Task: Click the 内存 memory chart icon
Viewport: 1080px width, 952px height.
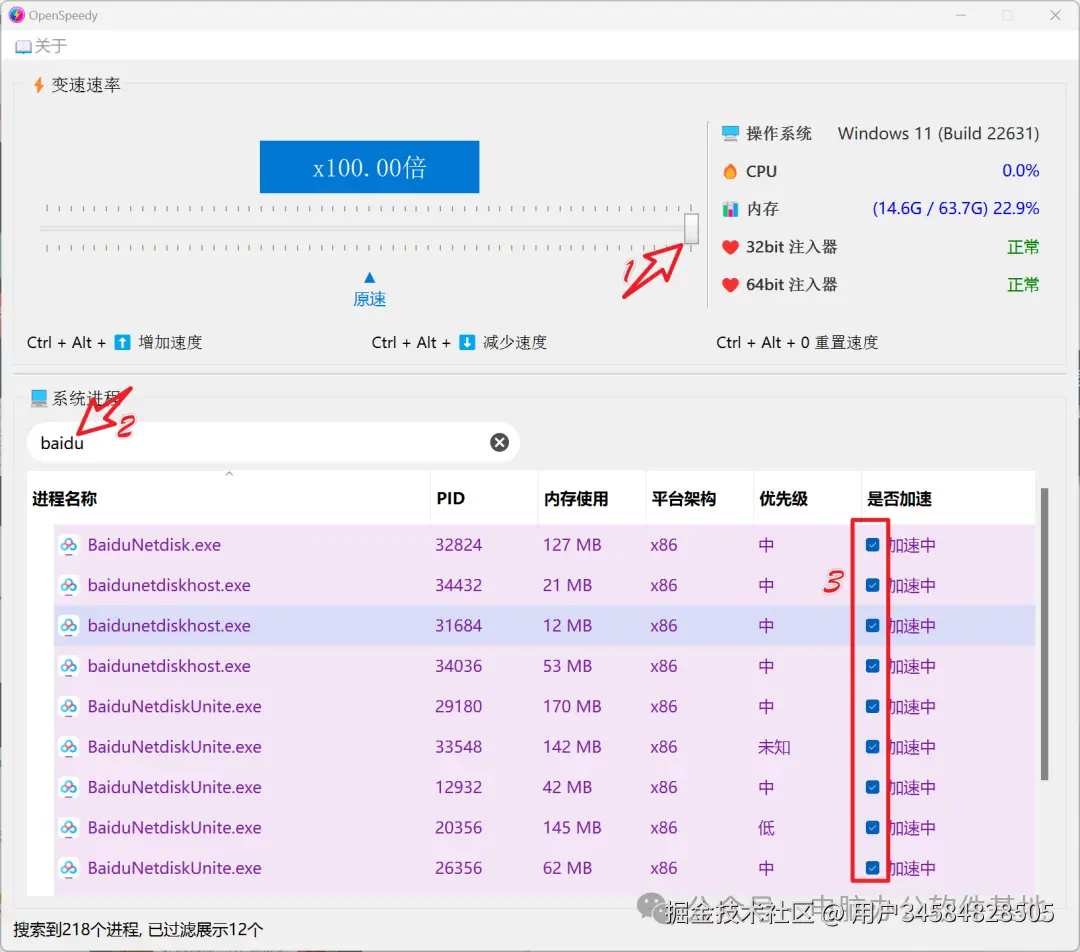Action: (730, 209)
